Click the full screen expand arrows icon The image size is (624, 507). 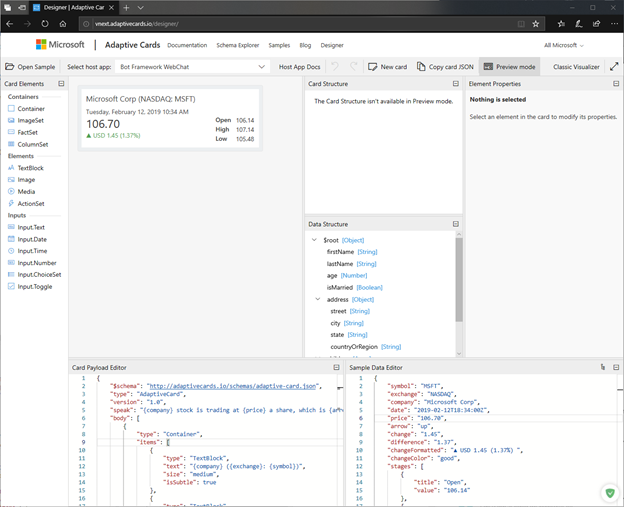click(614, 66)
